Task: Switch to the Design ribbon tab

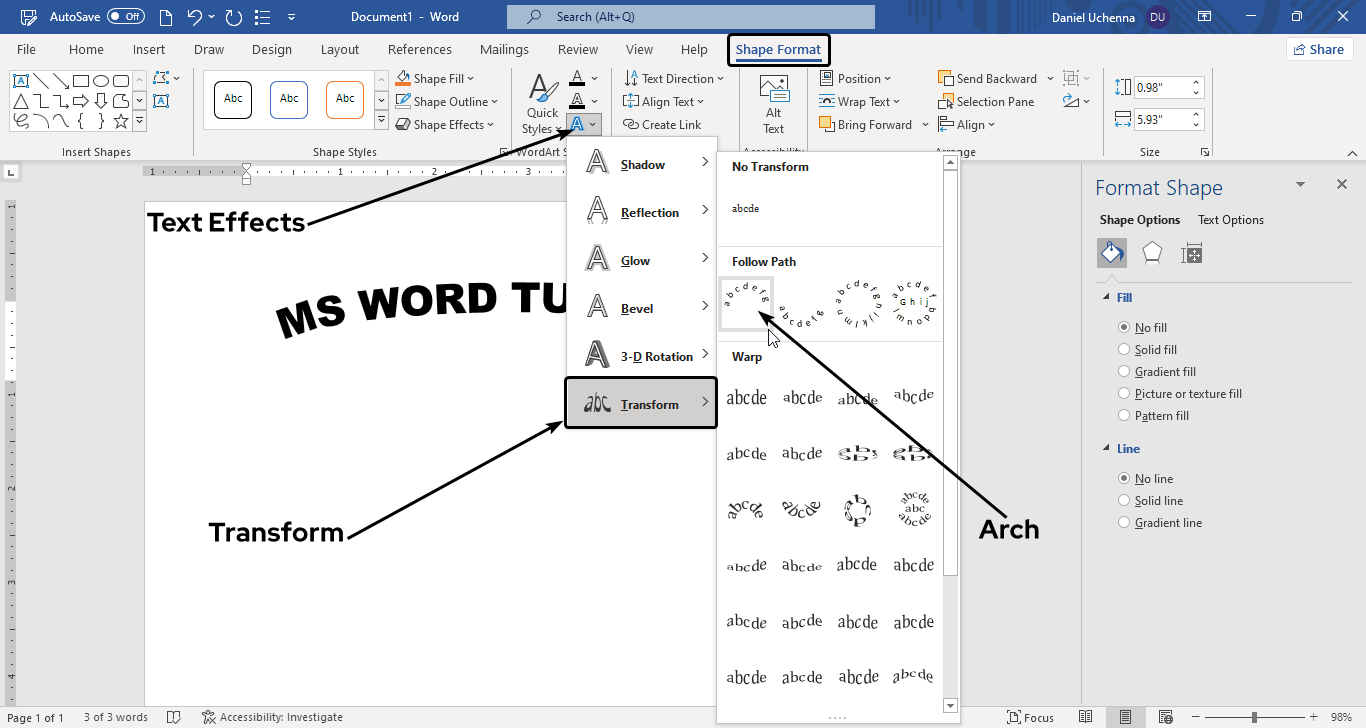Action: point(272,50)
